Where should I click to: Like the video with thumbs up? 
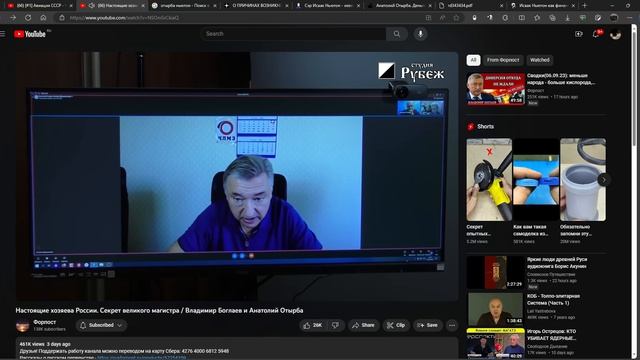[x=312, y=325]
